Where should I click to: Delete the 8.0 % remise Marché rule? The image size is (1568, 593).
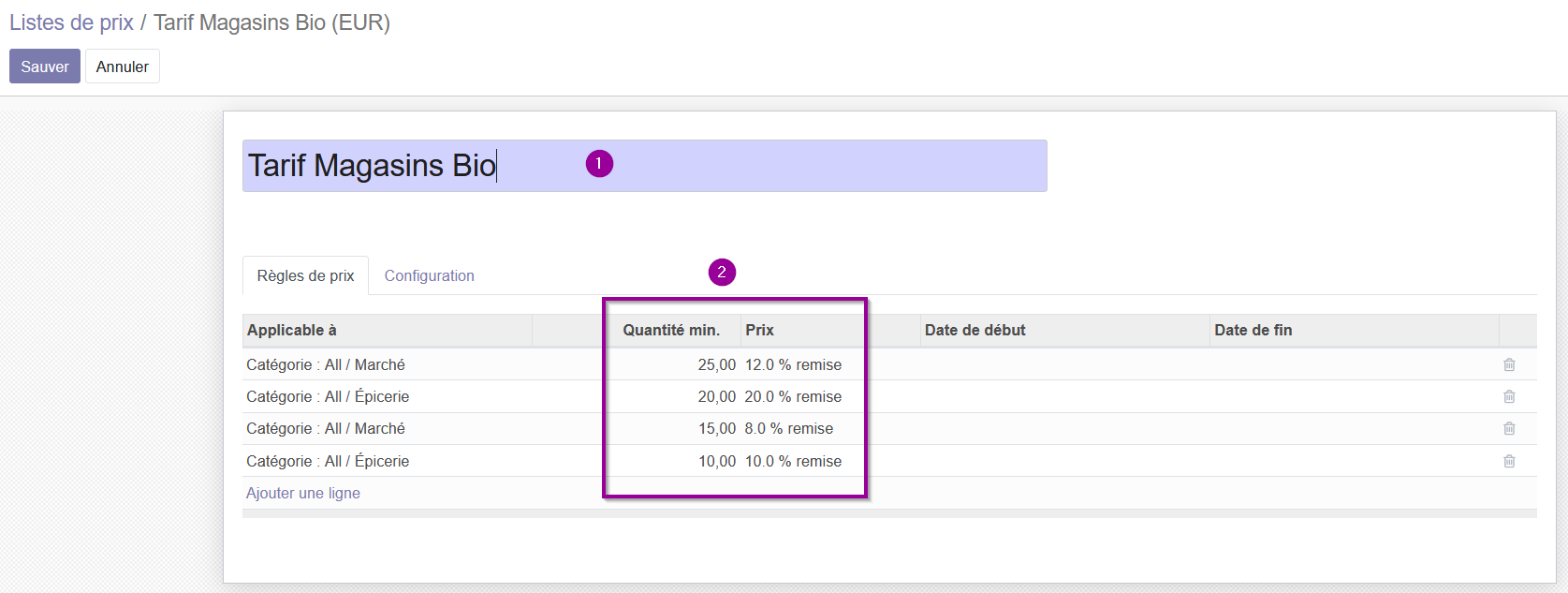1509,428
